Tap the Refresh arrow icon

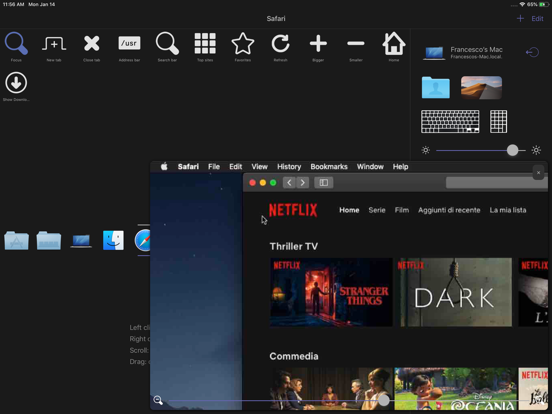click(x=280, y=44)
